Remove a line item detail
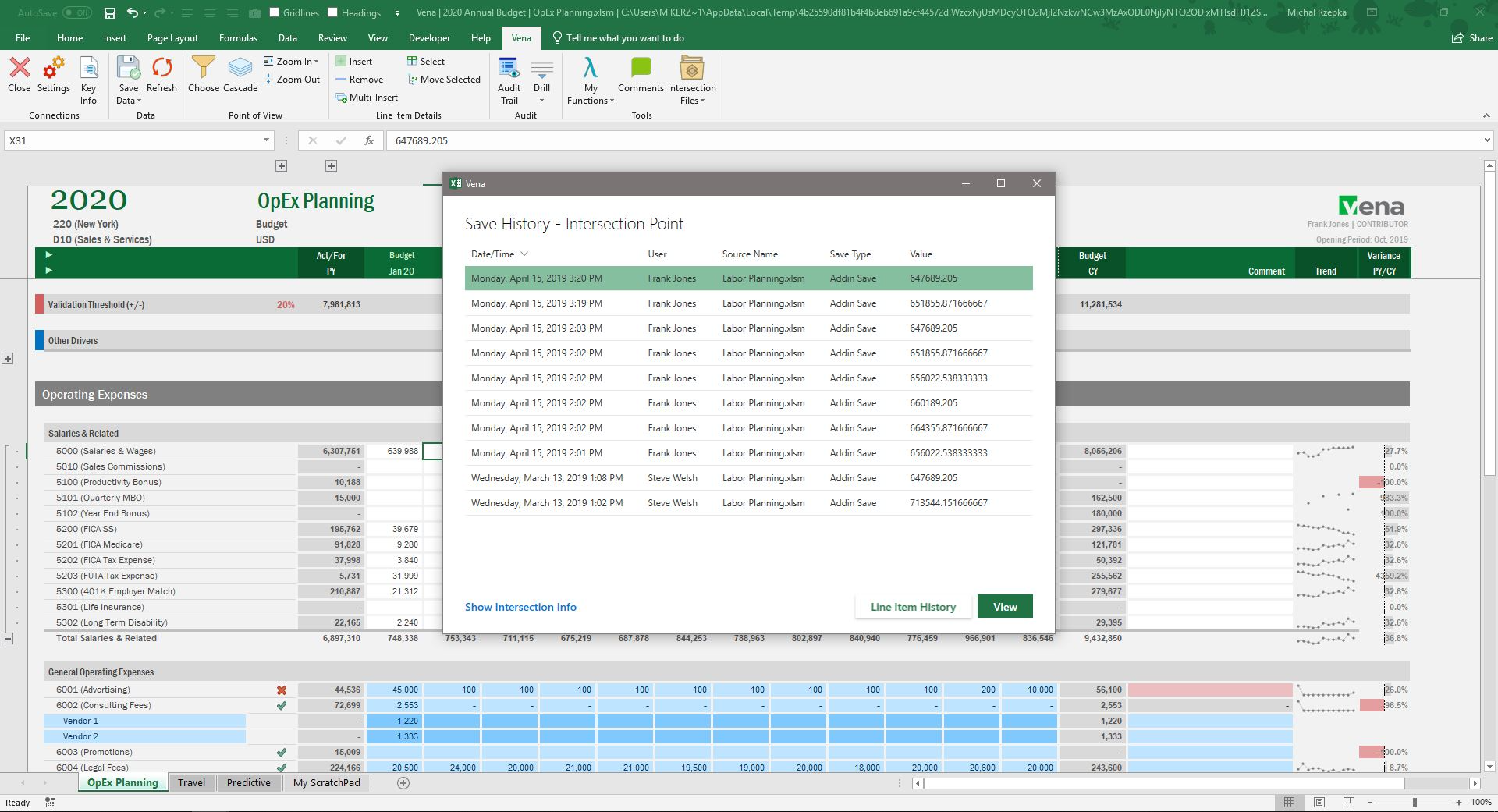This screenshot has height=812, width=1498. (x=359, y=79)
